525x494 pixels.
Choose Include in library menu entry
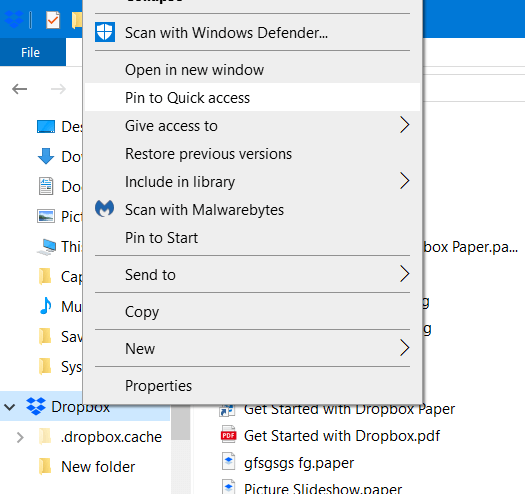252,182
